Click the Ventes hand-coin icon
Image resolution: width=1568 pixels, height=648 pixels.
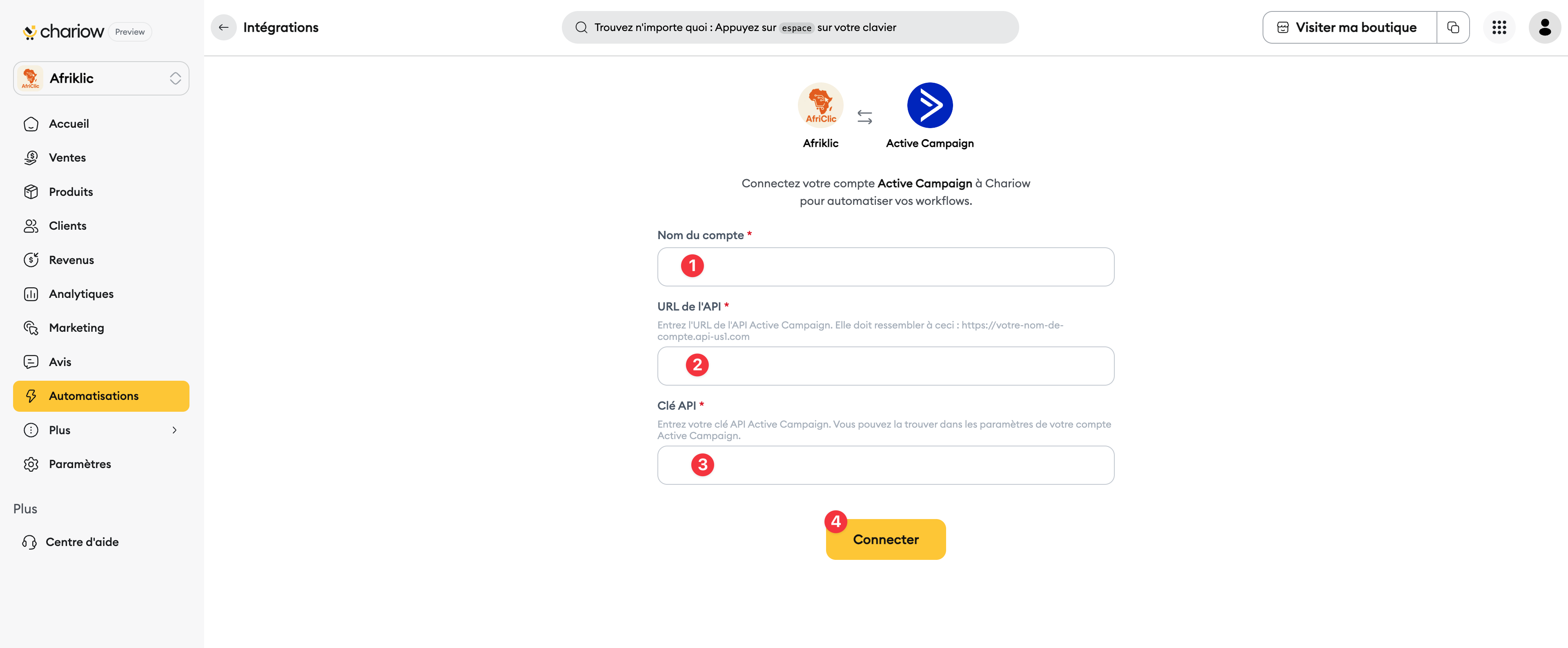31,158
